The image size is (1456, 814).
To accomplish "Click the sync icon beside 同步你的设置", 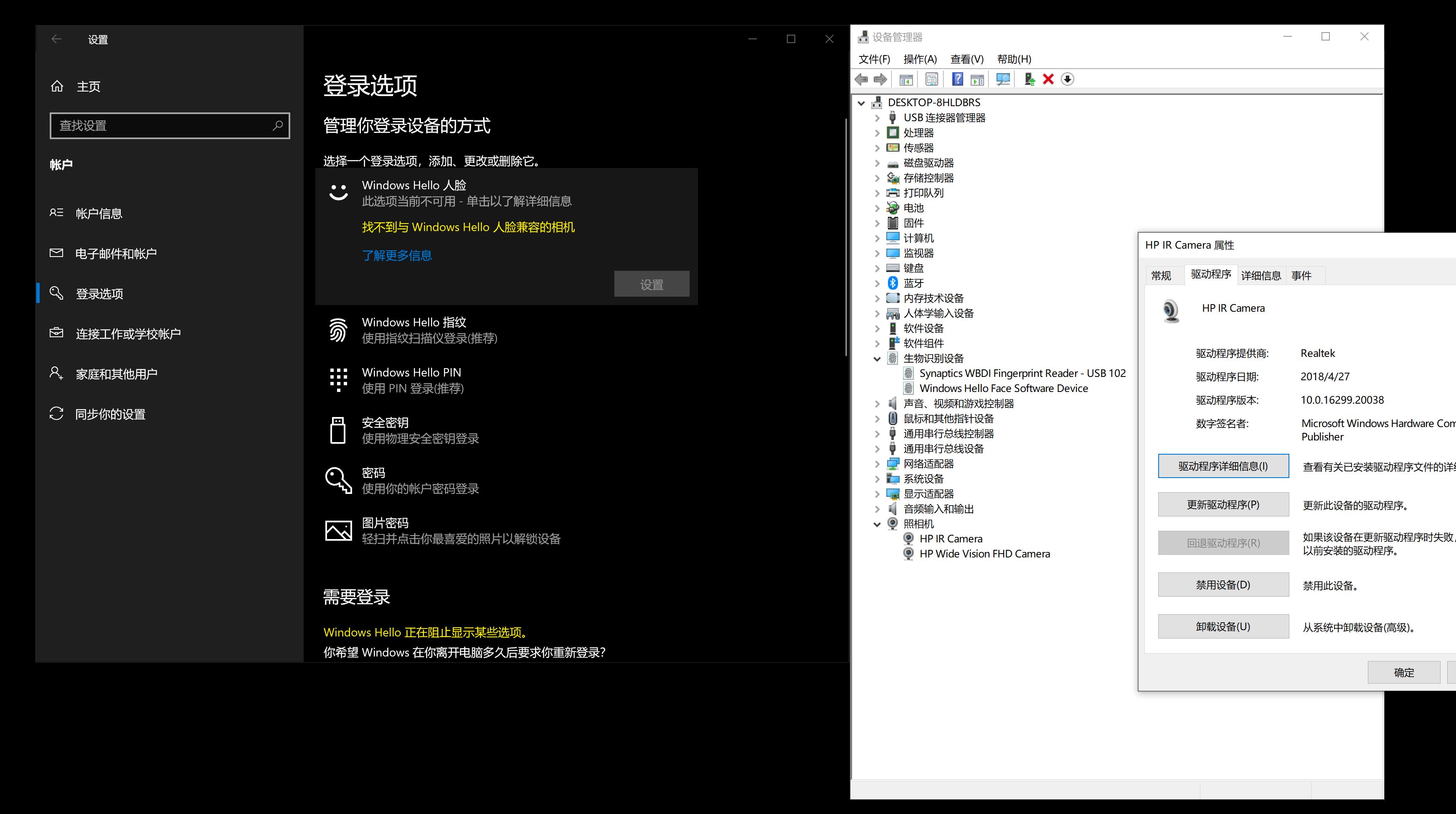I will [x=56, y=414].
